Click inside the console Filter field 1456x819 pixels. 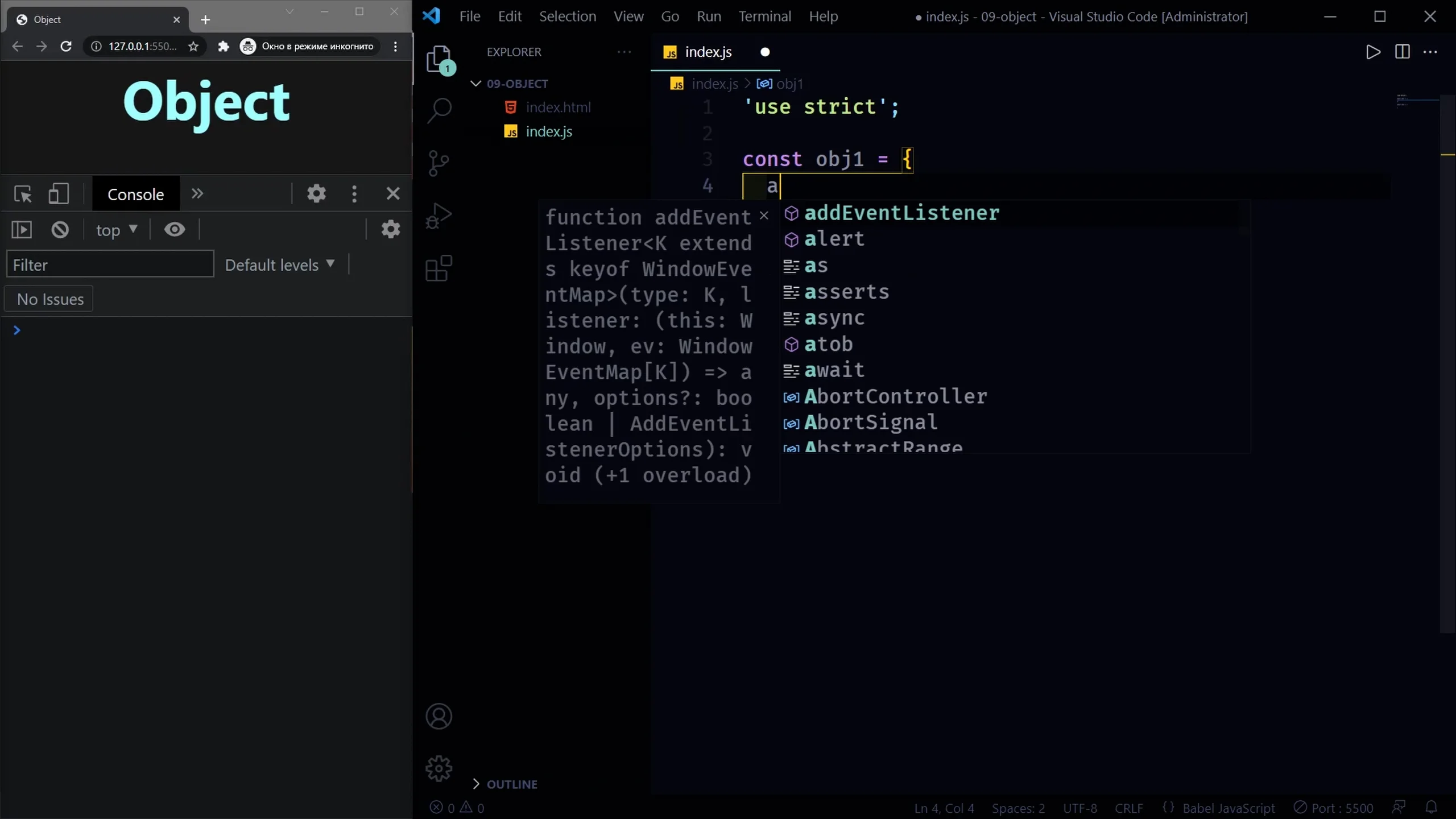[x=110, y=265]
